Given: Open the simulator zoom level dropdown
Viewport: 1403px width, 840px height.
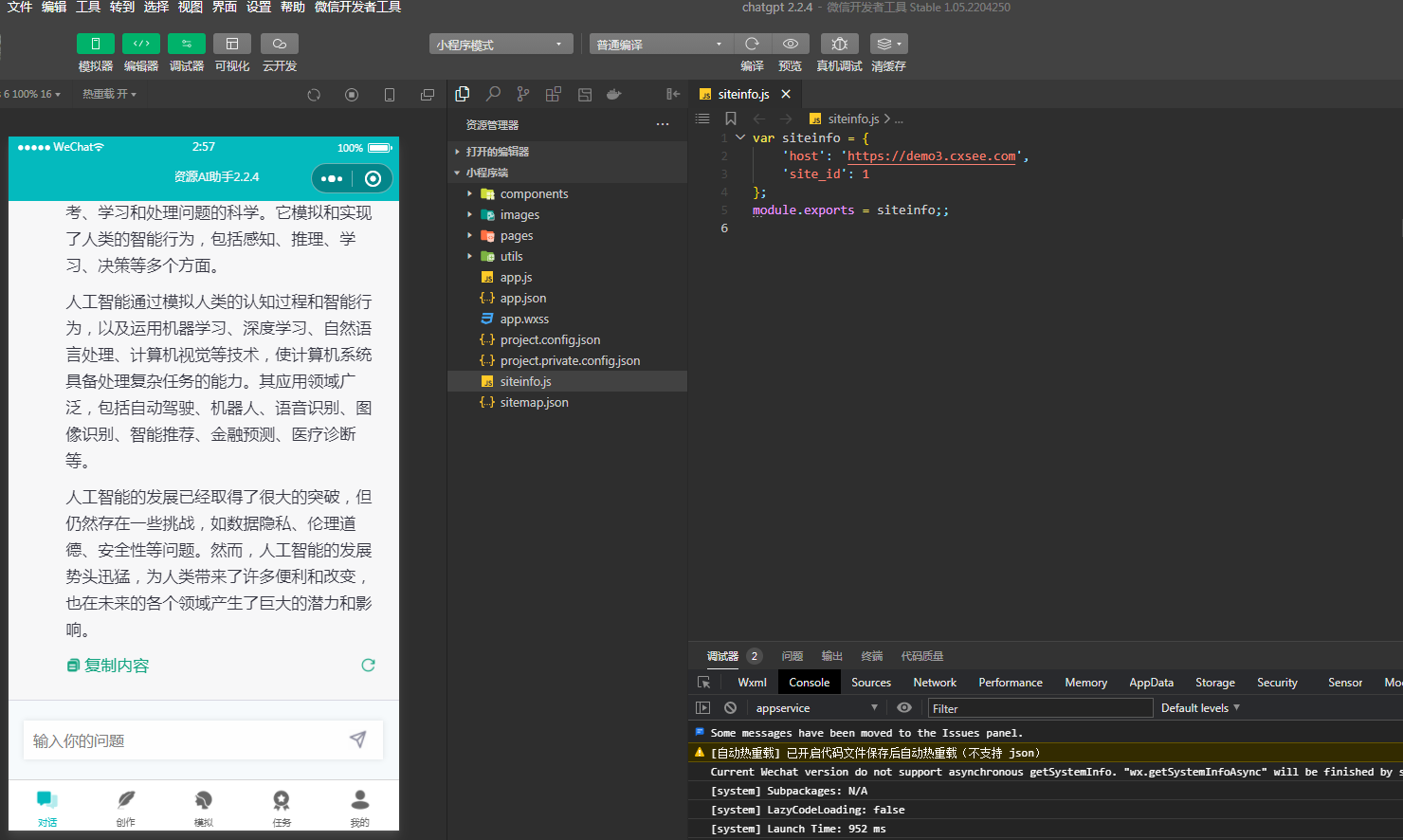Looking at the screenshot, I should pyautogui.click(x=33, y=94).
